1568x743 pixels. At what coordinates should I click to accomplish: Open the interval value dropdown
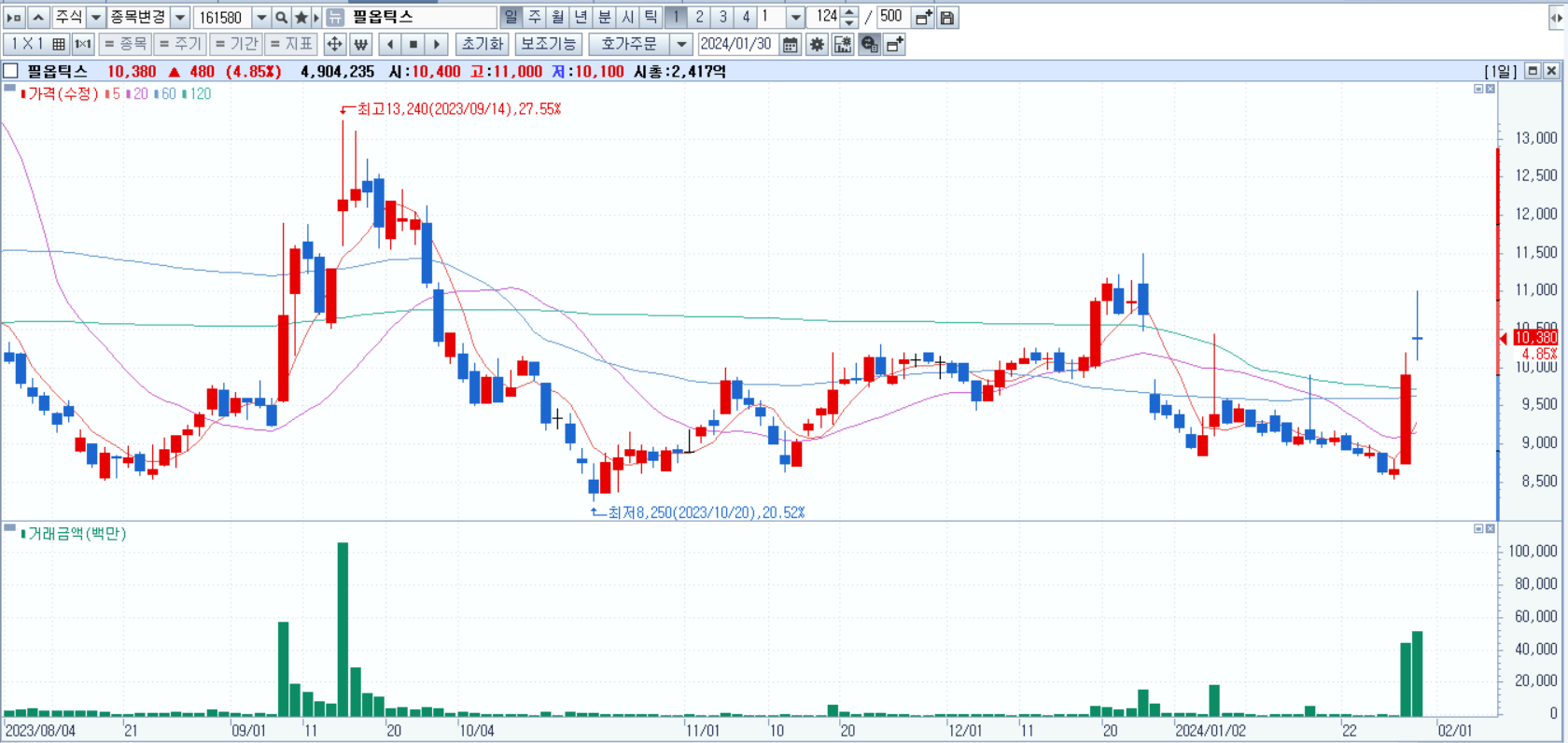pos(795,17)
